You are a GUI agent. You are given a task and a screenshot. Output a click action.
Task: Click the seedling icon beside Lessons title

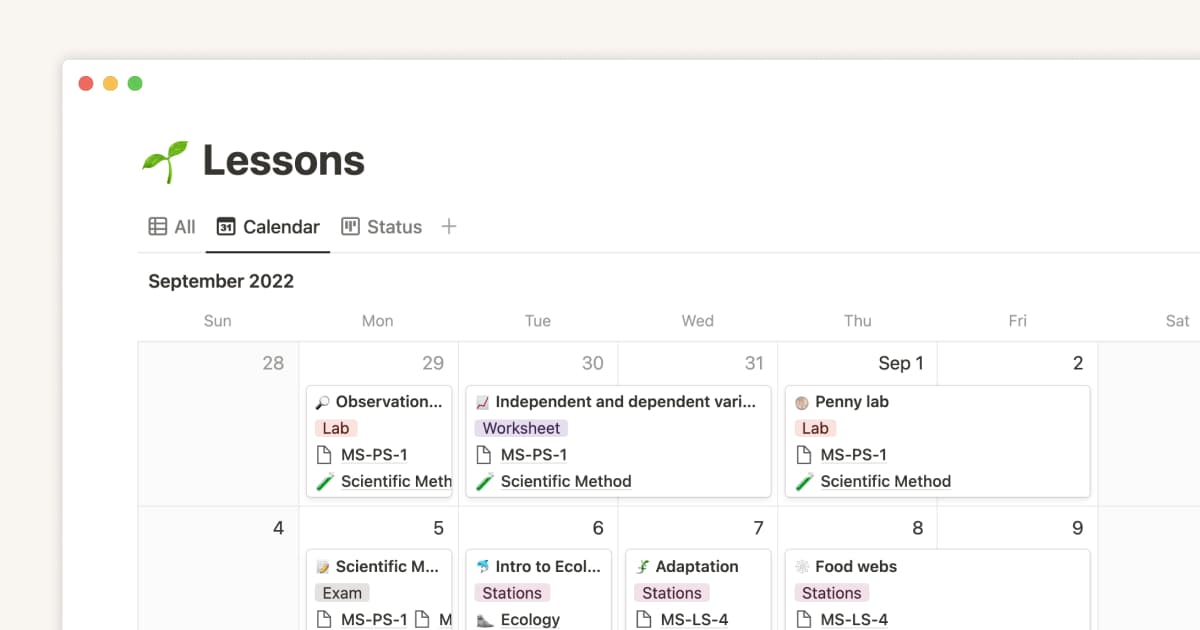pyautogui.click(x=165, y=161)
